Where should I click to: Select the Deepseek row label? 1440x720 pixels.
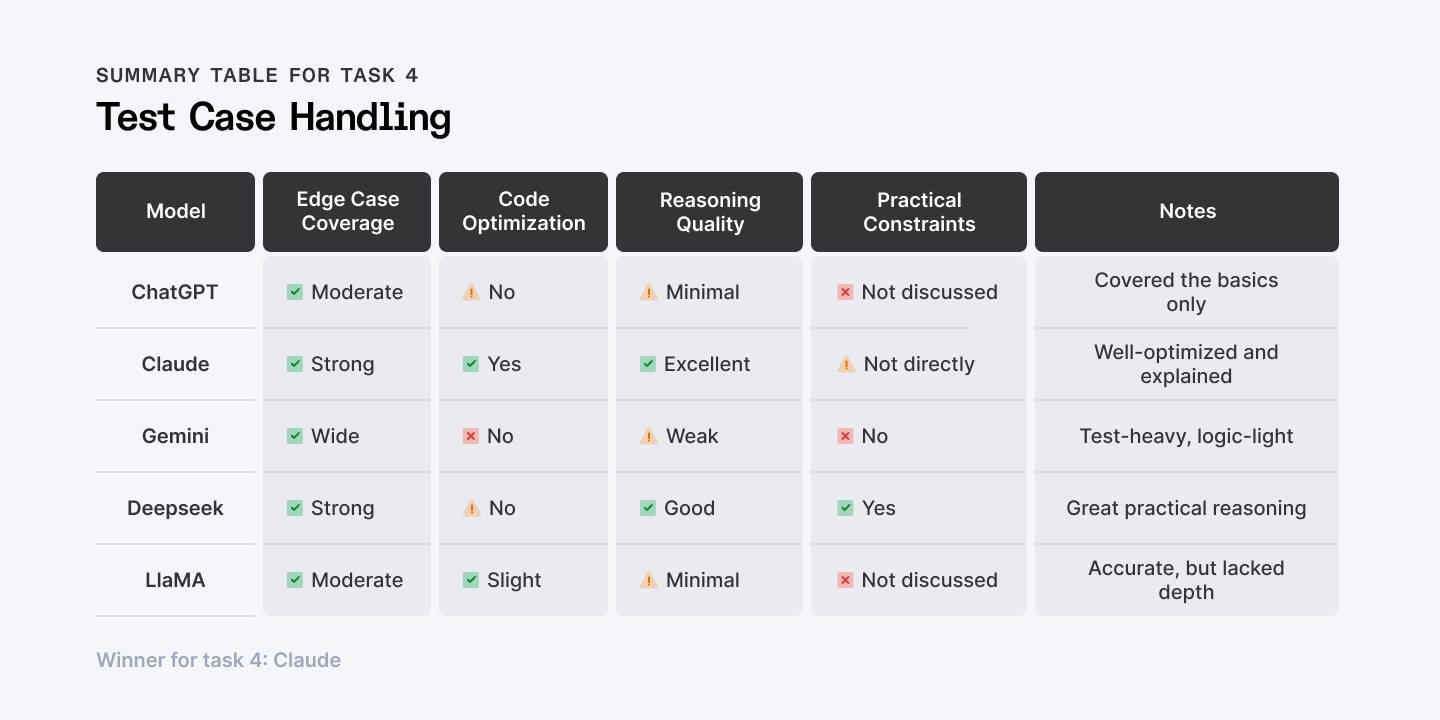[175, 508]
